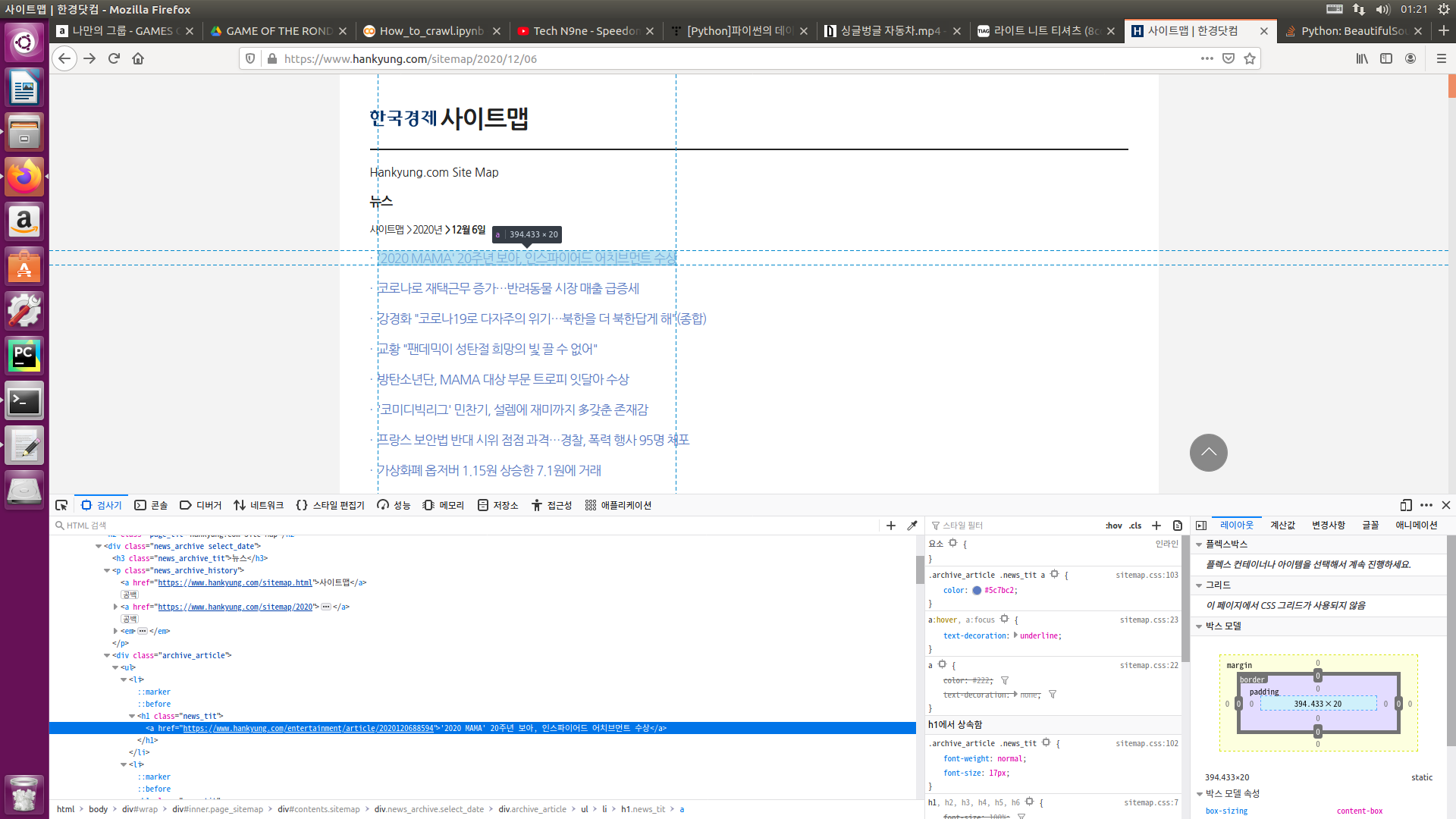
Task: Activate the element picker tool in devtools
Action: (x=61, y=505)
